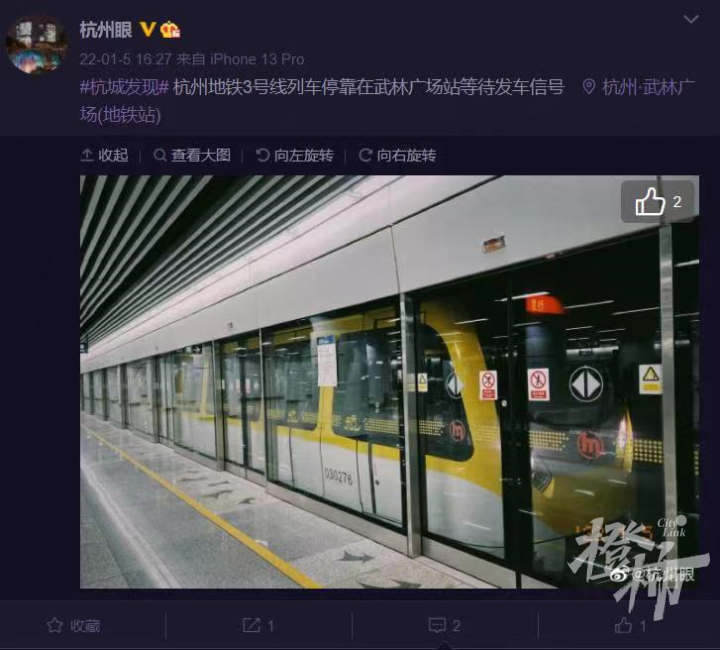Like the photo using thumbs-up overlay
This screenshot has width=720, height=650.
(x=658, y=202)
